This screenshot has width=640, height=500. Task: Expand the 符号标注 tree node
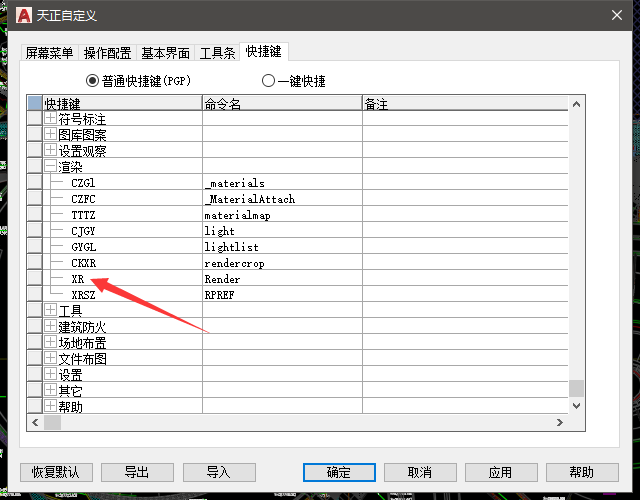tap(50, 120)
